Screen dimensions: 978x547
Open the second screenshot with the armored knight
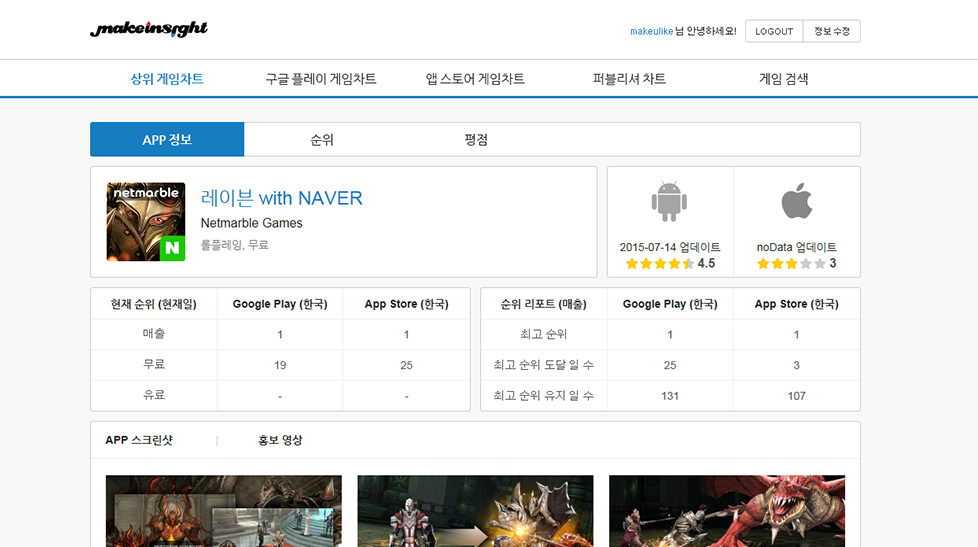click(x=475, y=511)
